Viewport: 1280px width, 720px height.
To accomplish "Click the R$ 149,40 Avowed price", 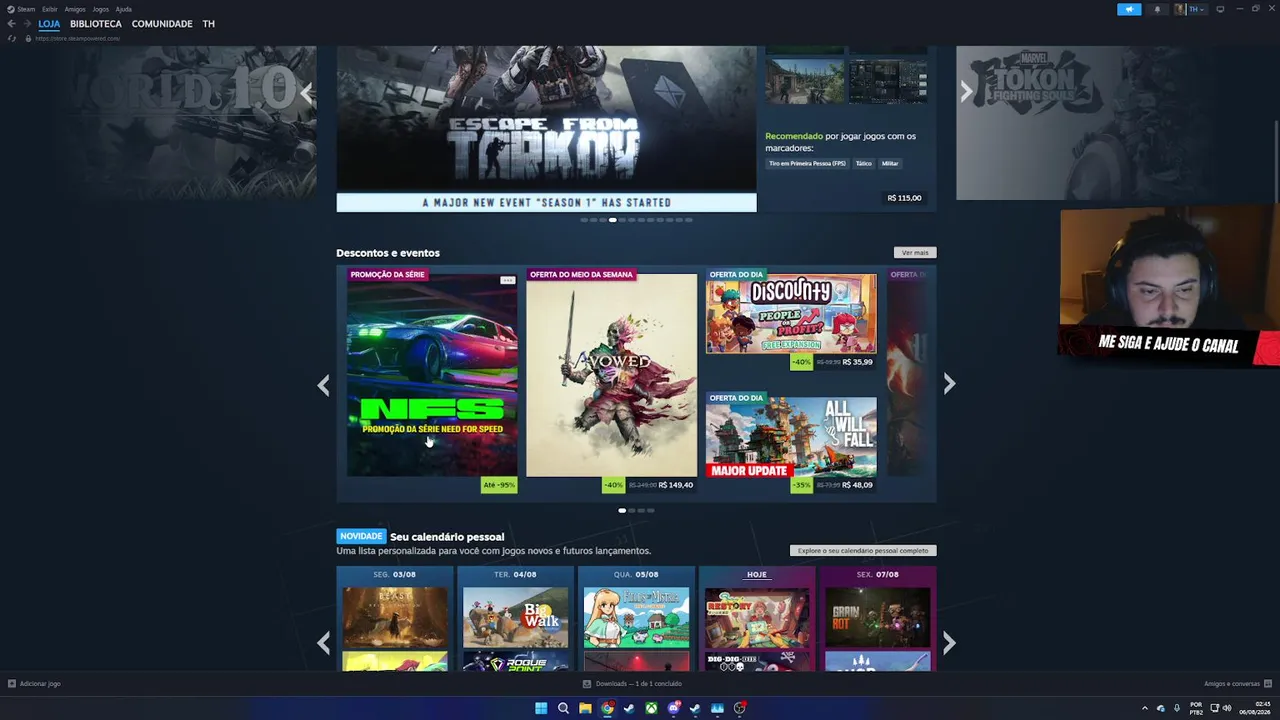I will click(x=676, y=485).
